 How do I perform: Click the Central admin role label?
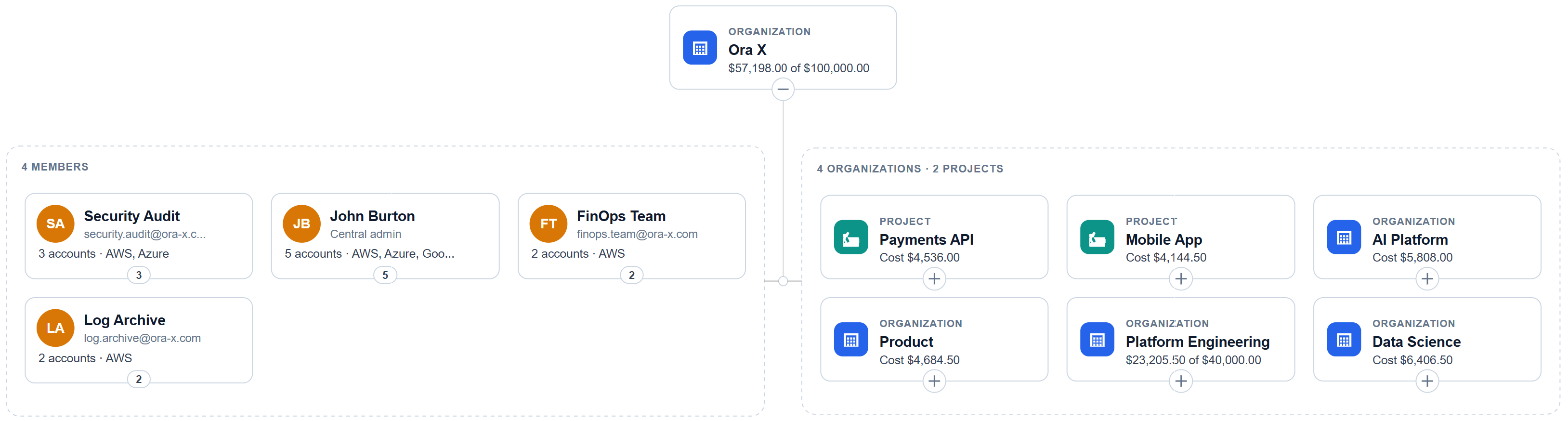365,234
